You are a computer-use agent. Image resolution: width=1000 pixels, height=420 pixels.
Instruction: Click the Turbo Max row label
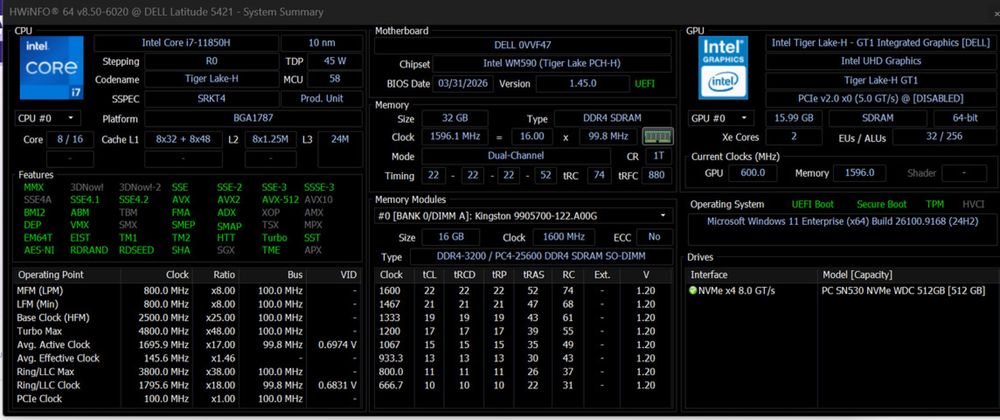[x=40, y=331]
